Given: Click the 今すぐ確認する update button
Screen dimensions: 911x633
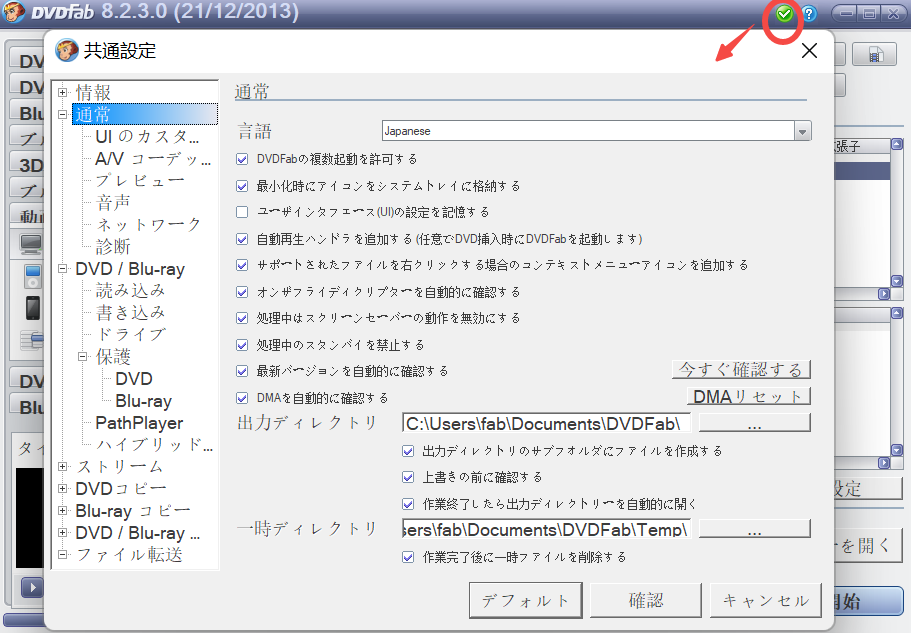Looking at the screenshot, I should tap(741, 369).
